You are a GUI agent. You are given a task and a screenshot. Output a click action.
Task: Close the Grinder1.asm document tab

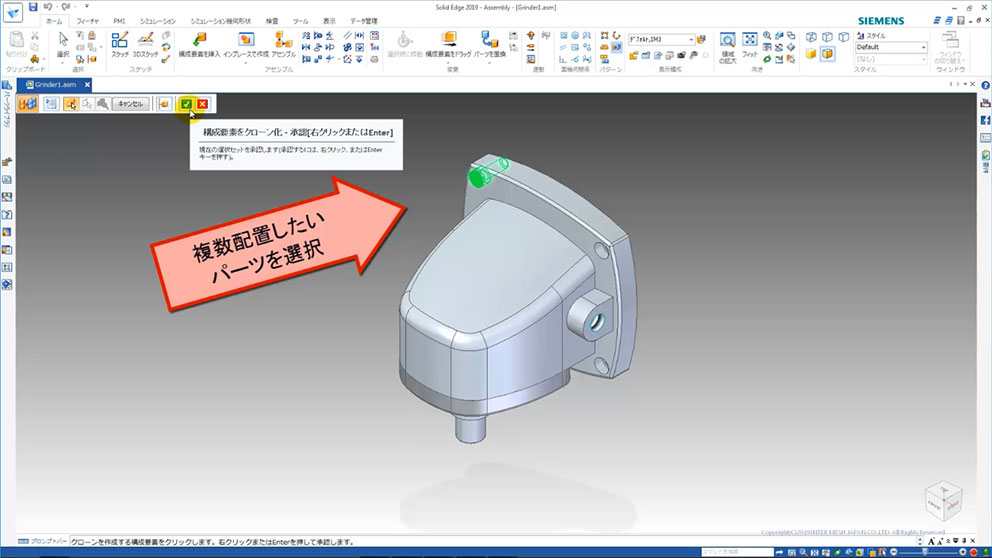pos(87,85)
